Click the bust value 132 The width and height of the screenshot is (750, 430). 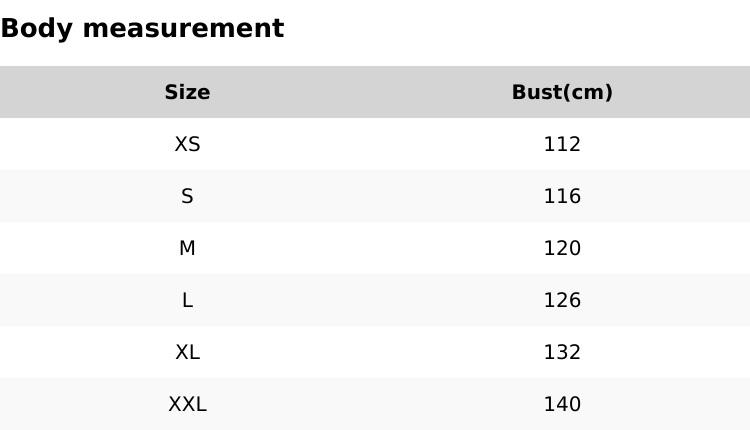coord(562,352)
